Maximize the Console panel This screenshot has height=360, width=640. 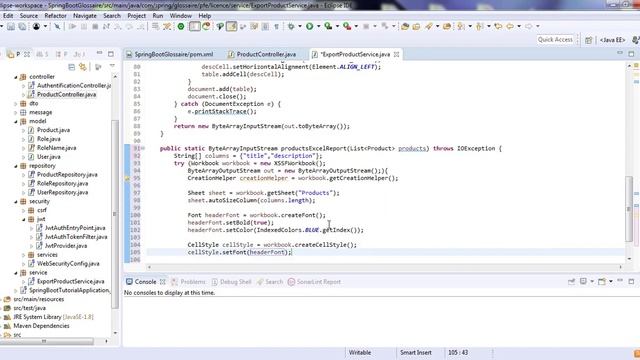point(631,281)
